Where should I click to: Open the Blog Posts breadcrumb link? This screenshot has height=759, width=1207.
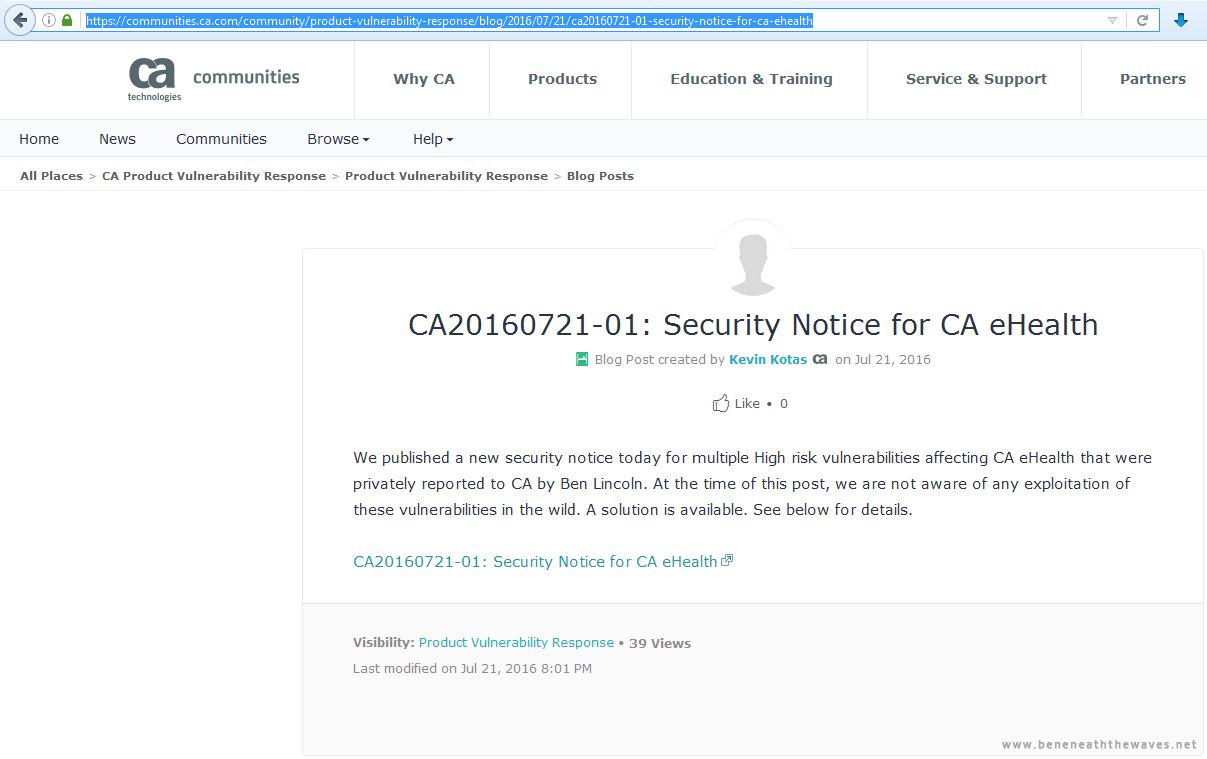[x=600, y=176]
